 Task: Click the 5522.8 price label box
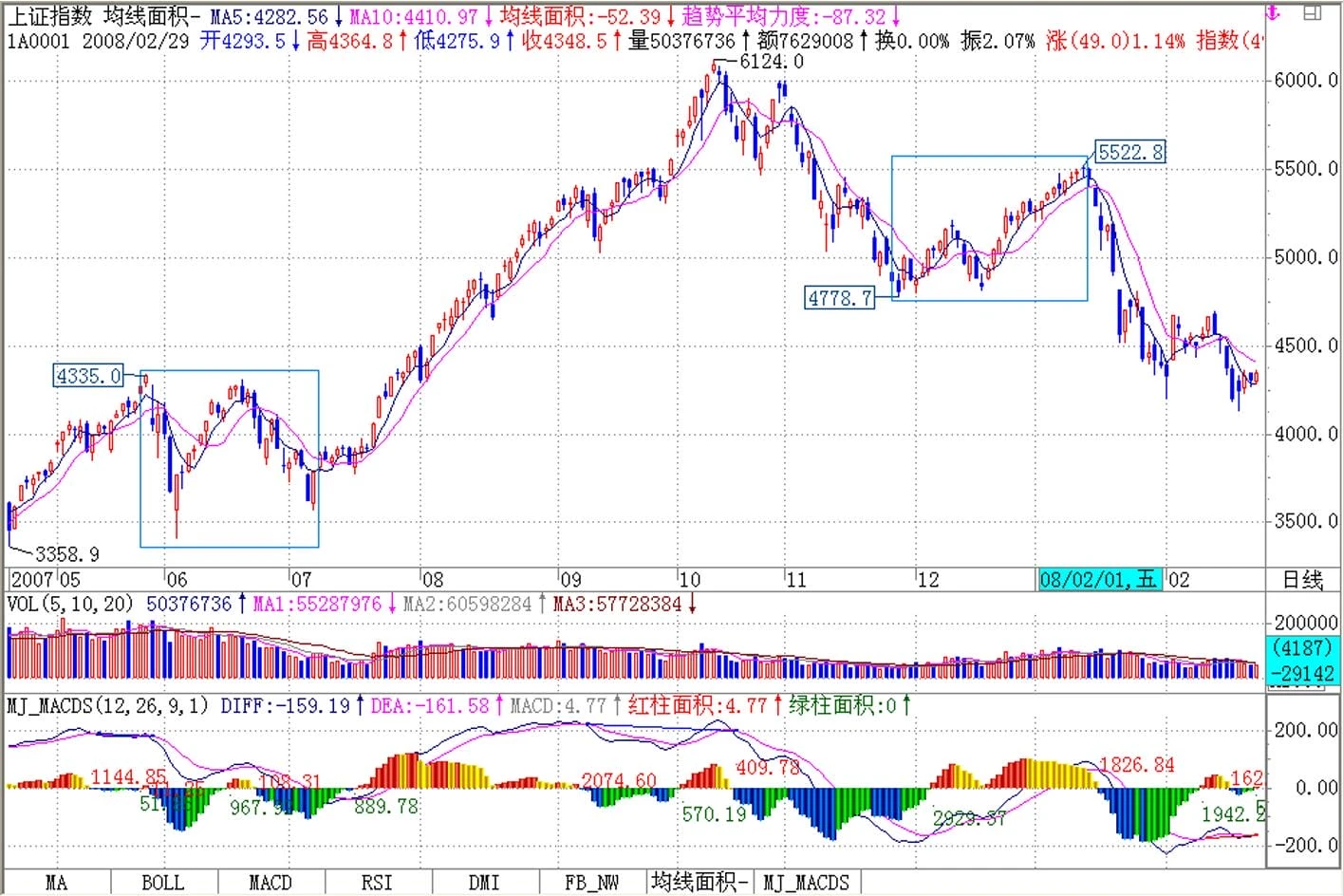1129,152
